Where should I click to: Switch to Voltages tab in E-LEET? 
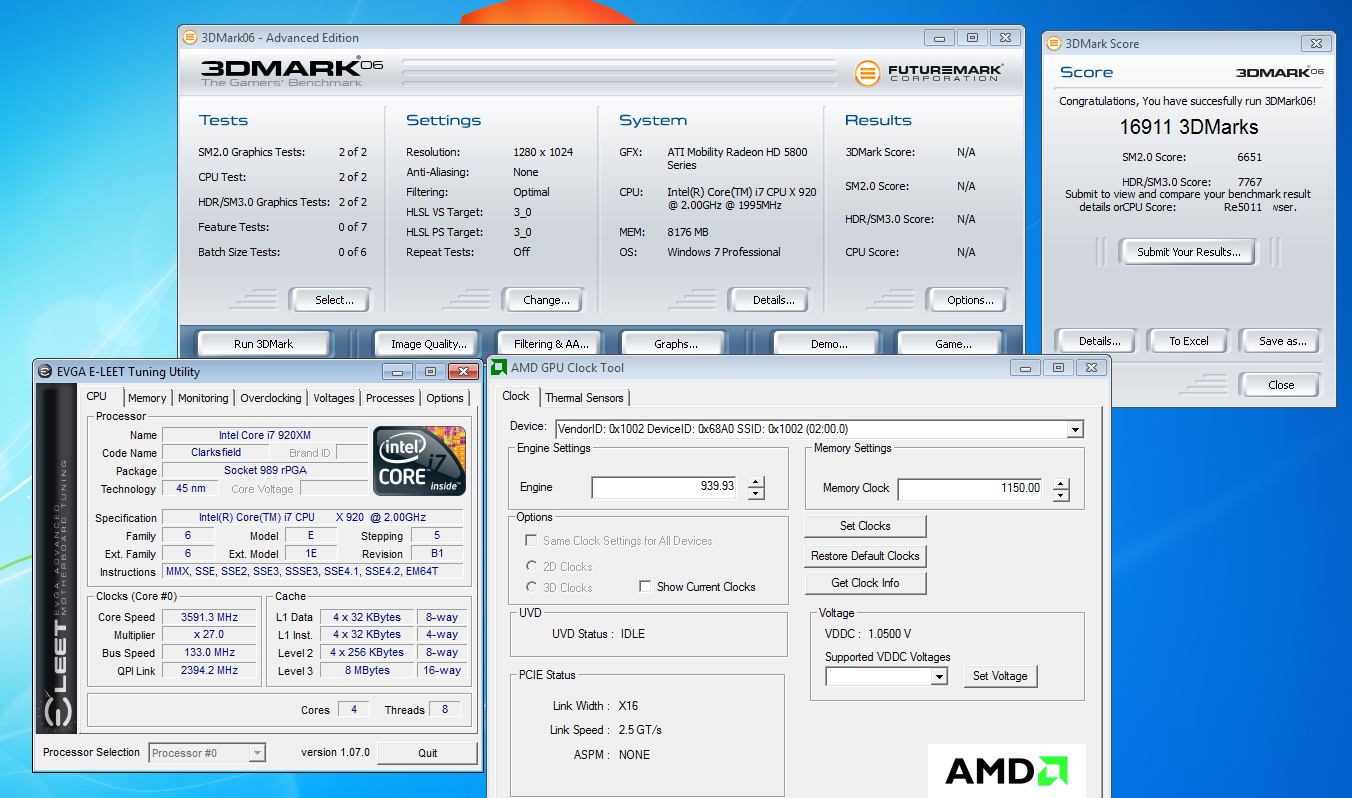[334, 398]
